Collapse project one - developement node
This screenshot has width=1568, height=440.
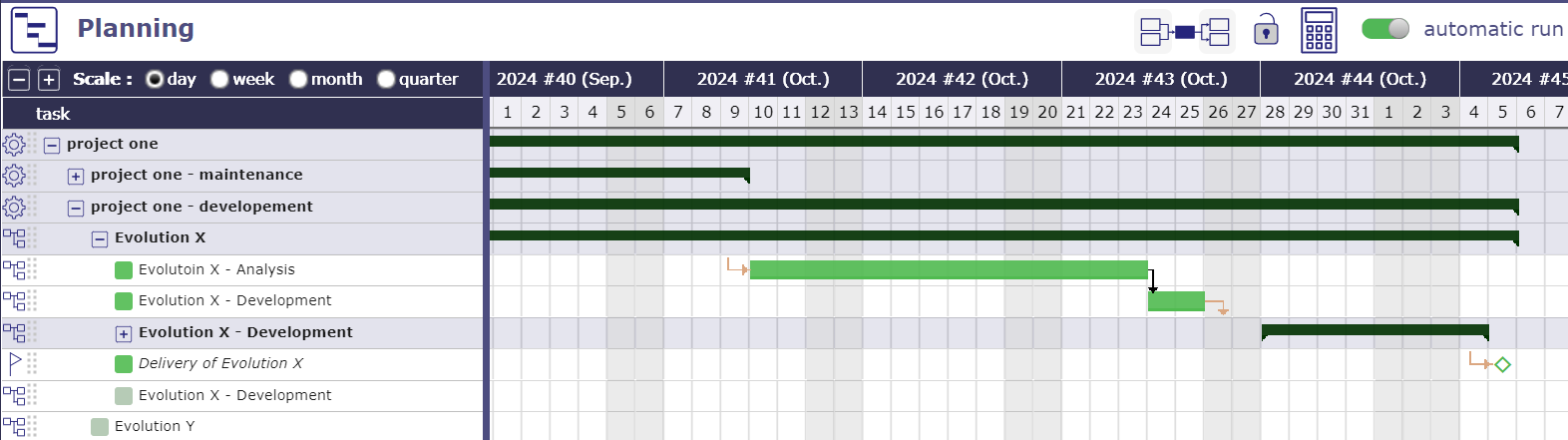coord(76,209)
